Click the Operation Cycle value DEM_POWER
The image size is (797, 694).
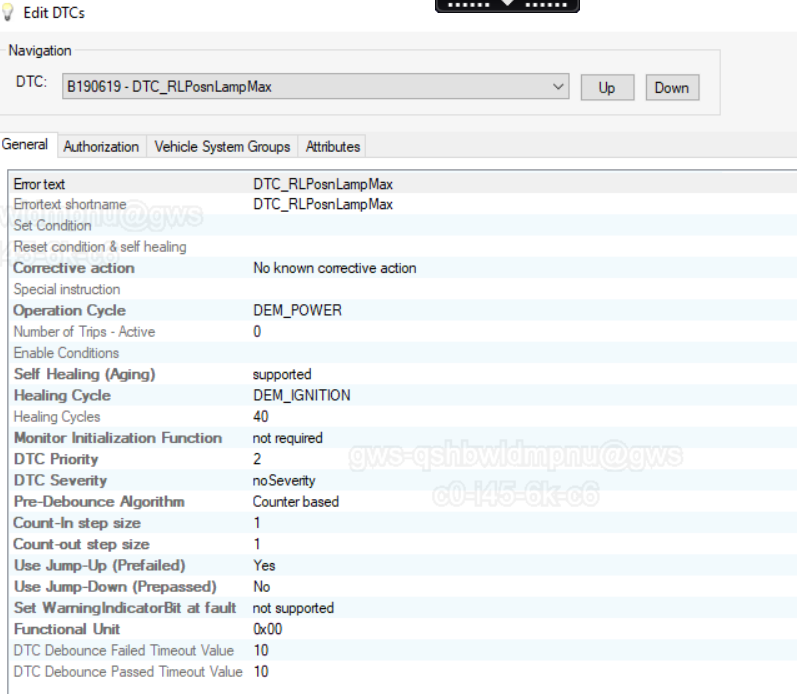[x=297, y=310]
